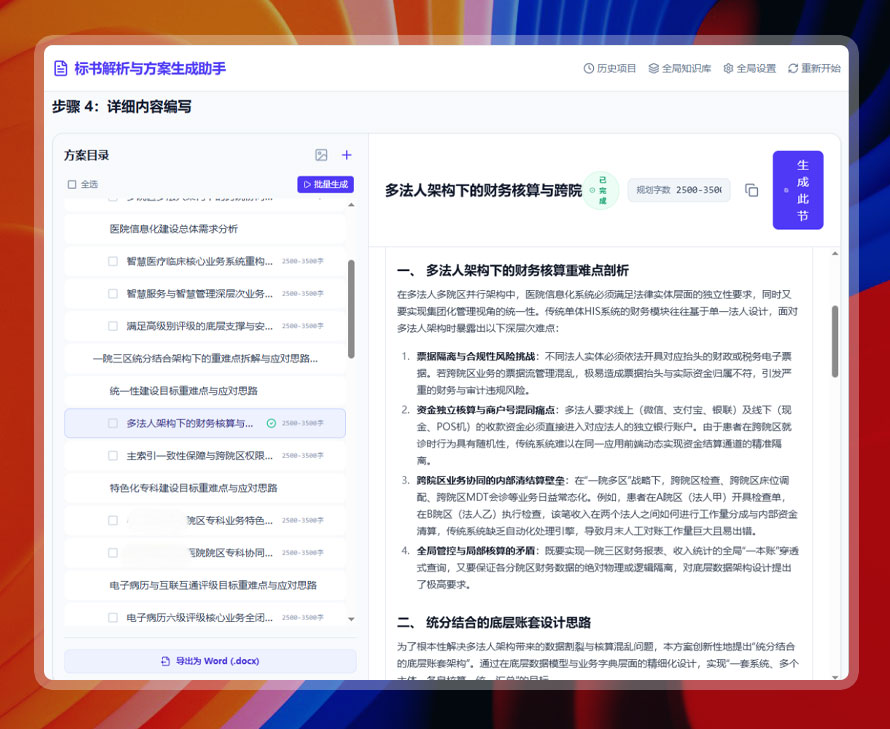The image size is (890, 729).
Task: Click the section title 多法人架构下的财务核算与跨院
Action: point(484,190)
